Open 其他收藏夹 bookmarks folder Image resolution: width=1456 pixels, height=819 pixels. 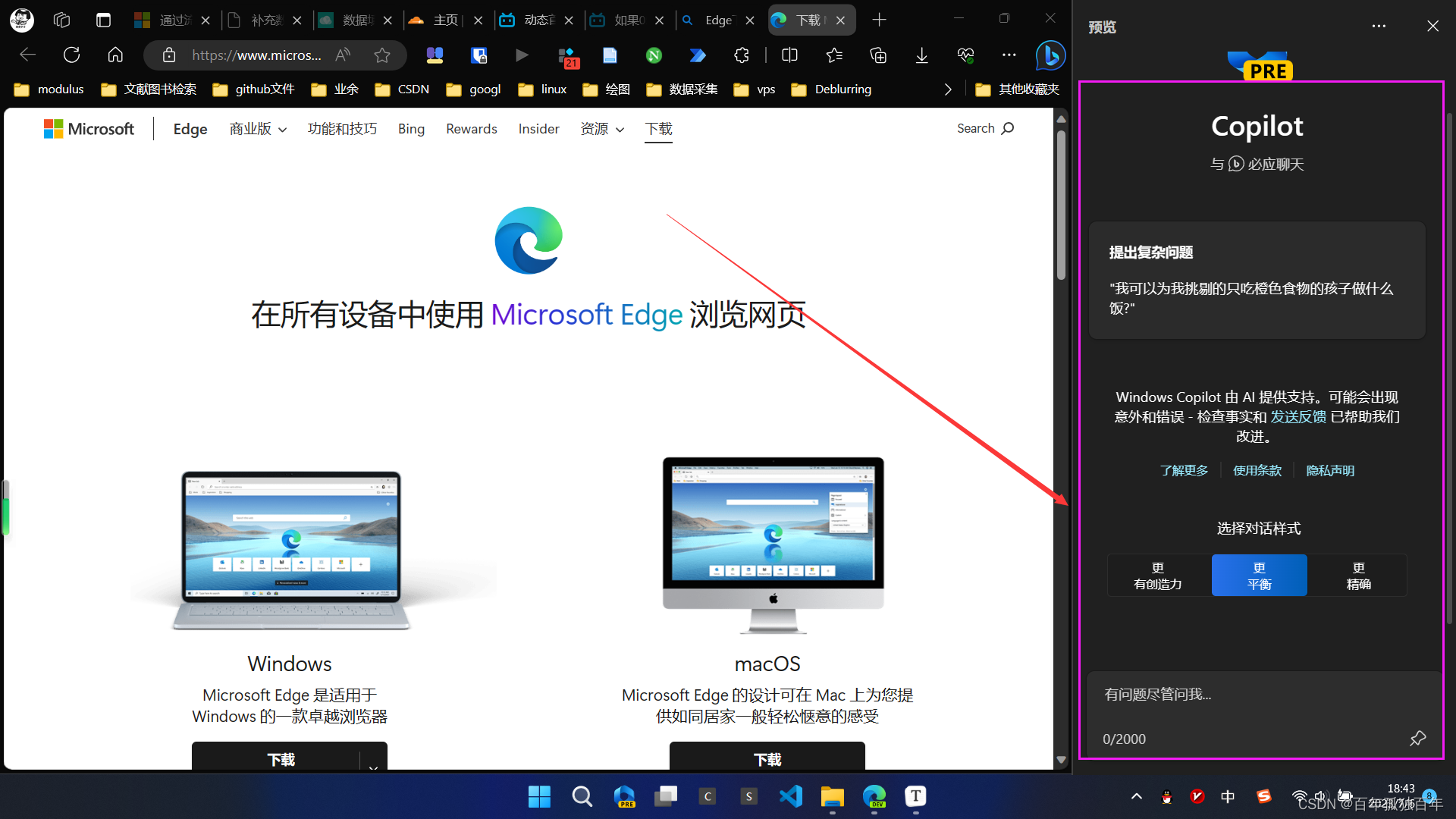[x=1017, y=89]
